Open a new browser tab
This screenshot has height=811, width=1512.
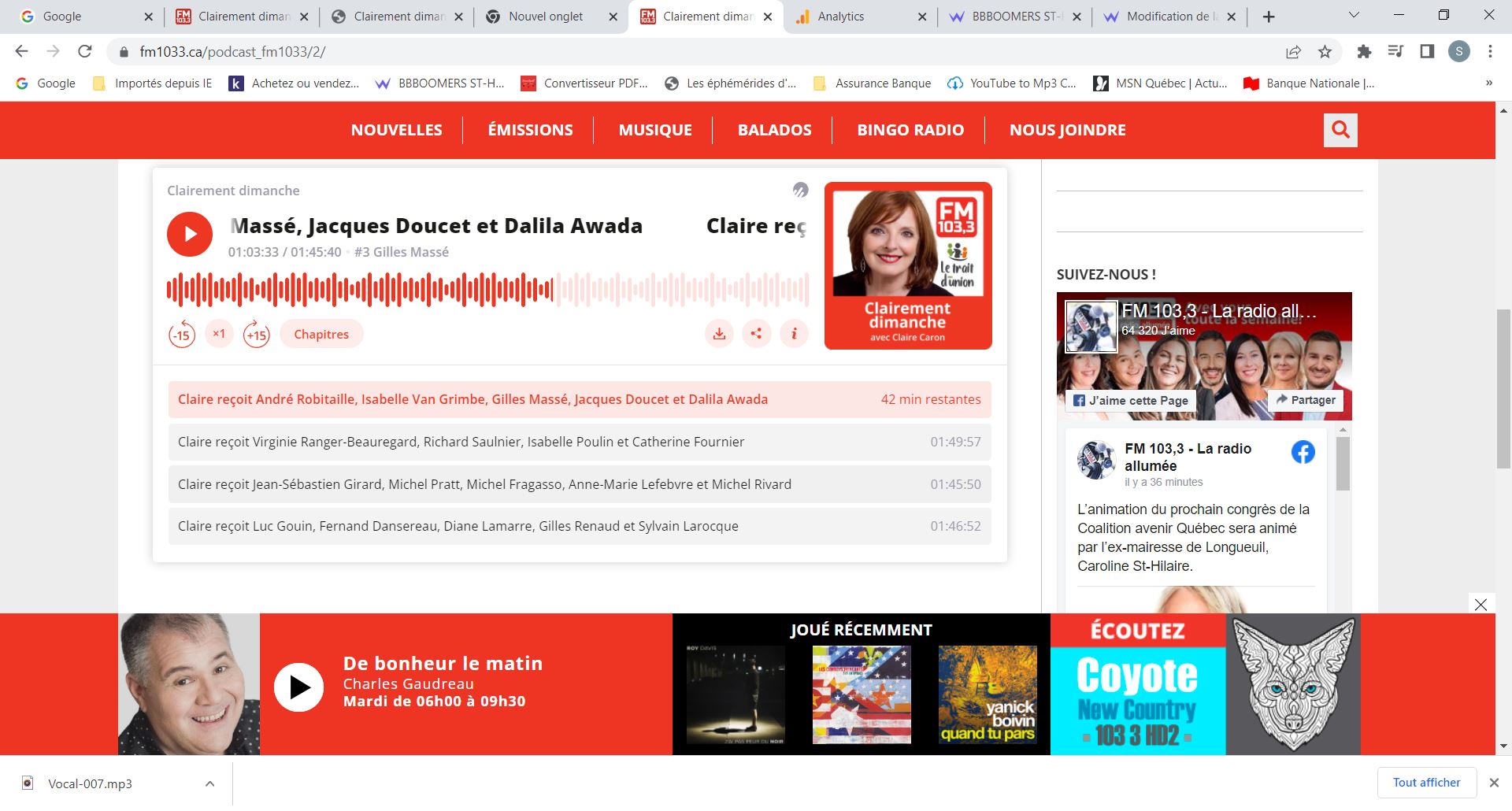[1268, 17]
